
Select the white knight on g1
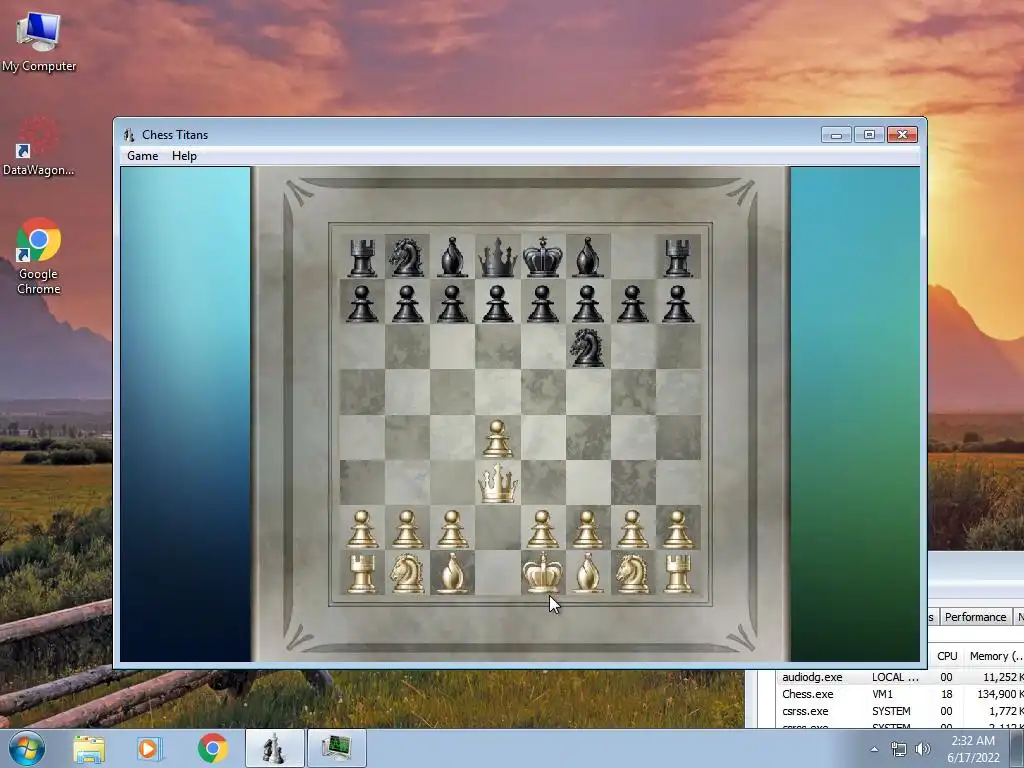pos(633,573)
